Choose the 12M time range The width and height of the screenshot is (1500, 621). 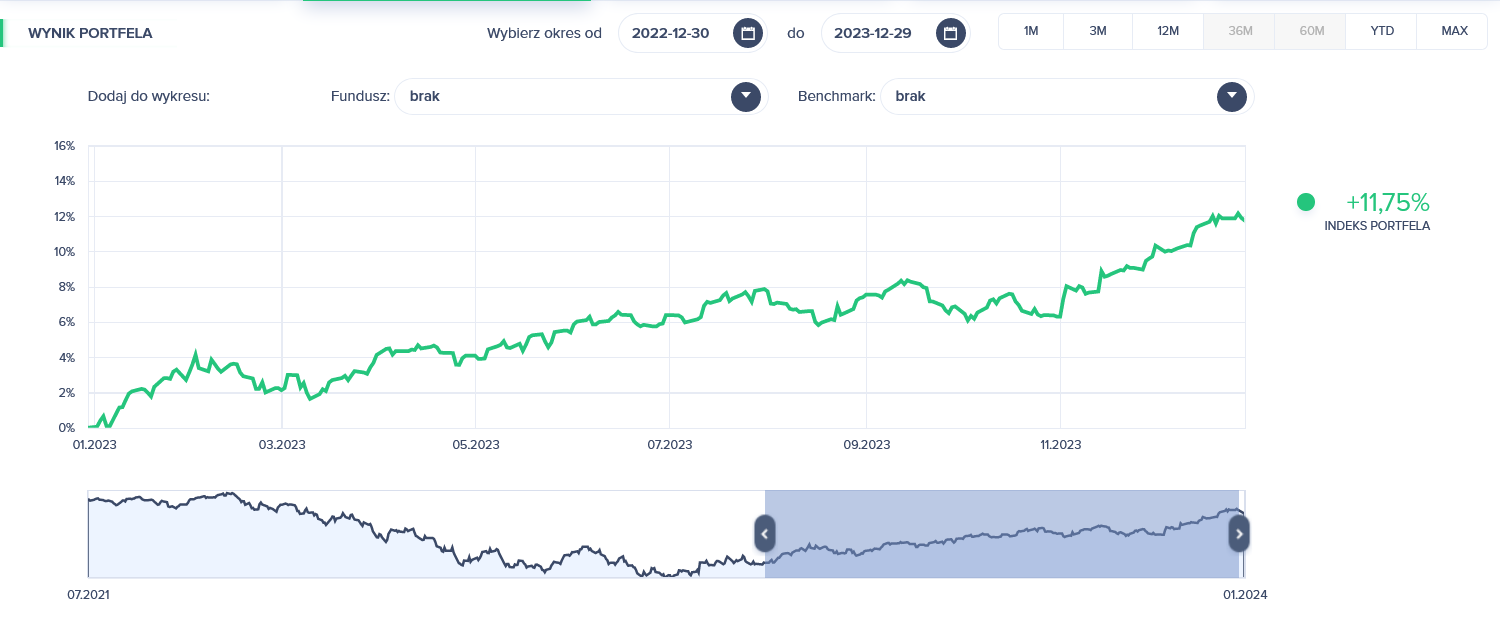pos(1168,31)
